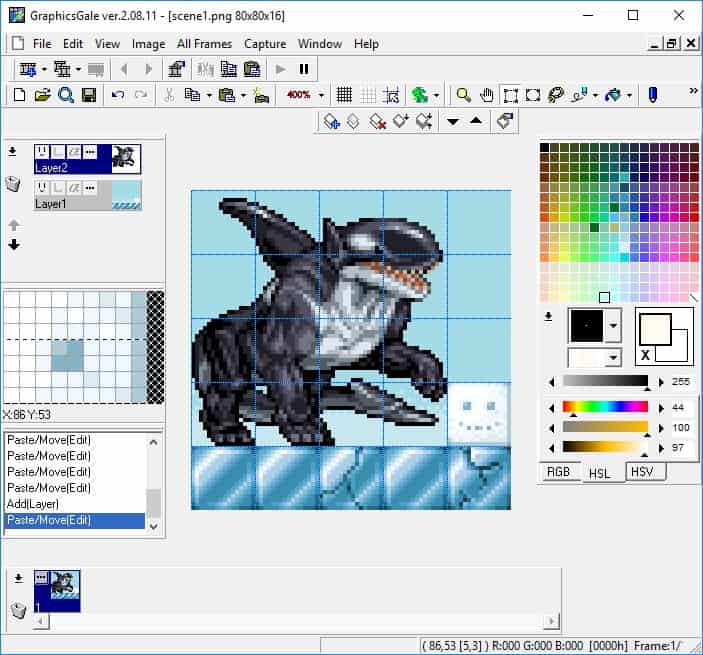
Task: Pause the animation playback
Action: 304,69
